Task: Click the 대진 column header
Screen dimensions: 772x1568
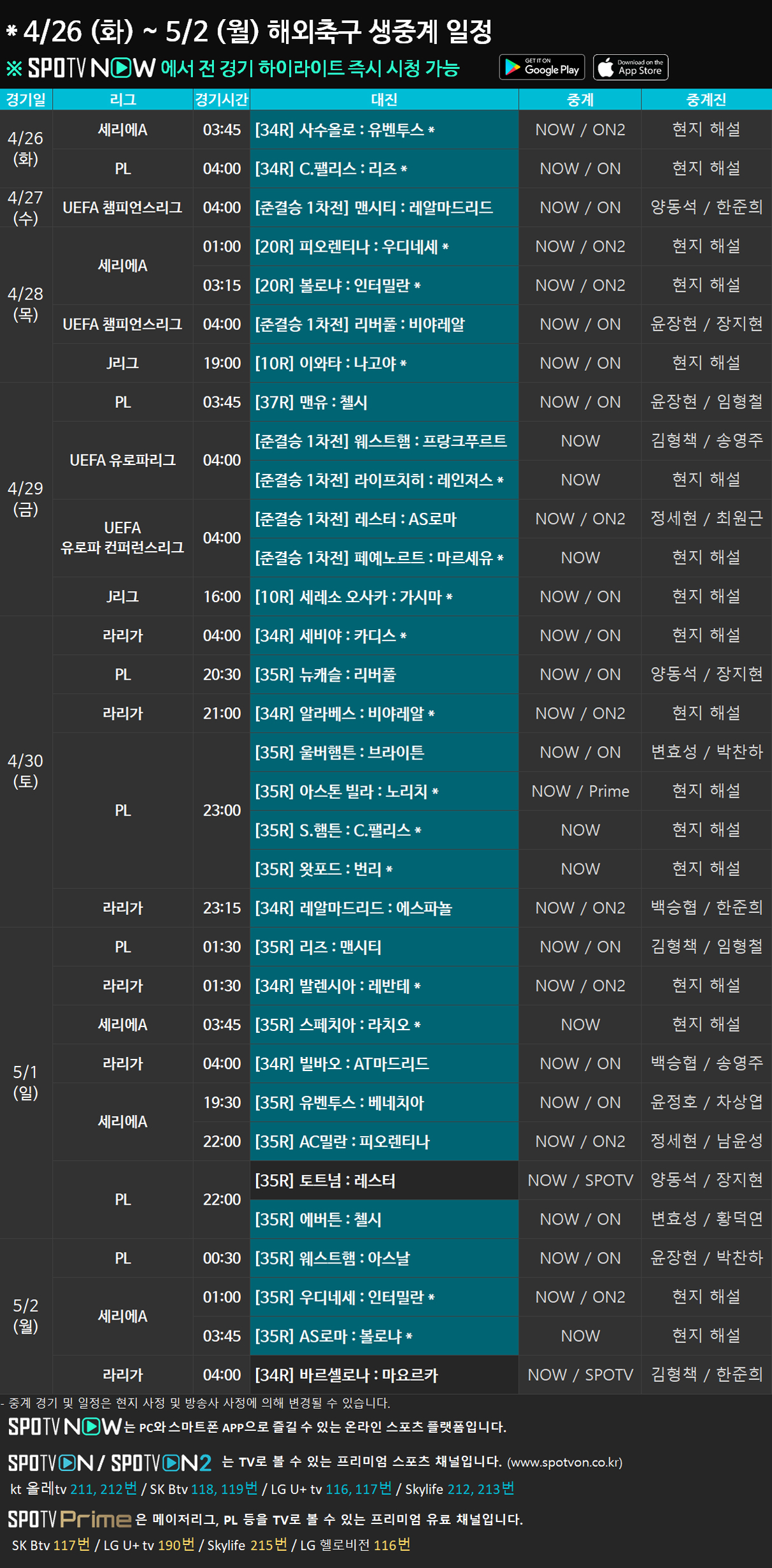Action: pyautogui.click(x=384, y=99)
